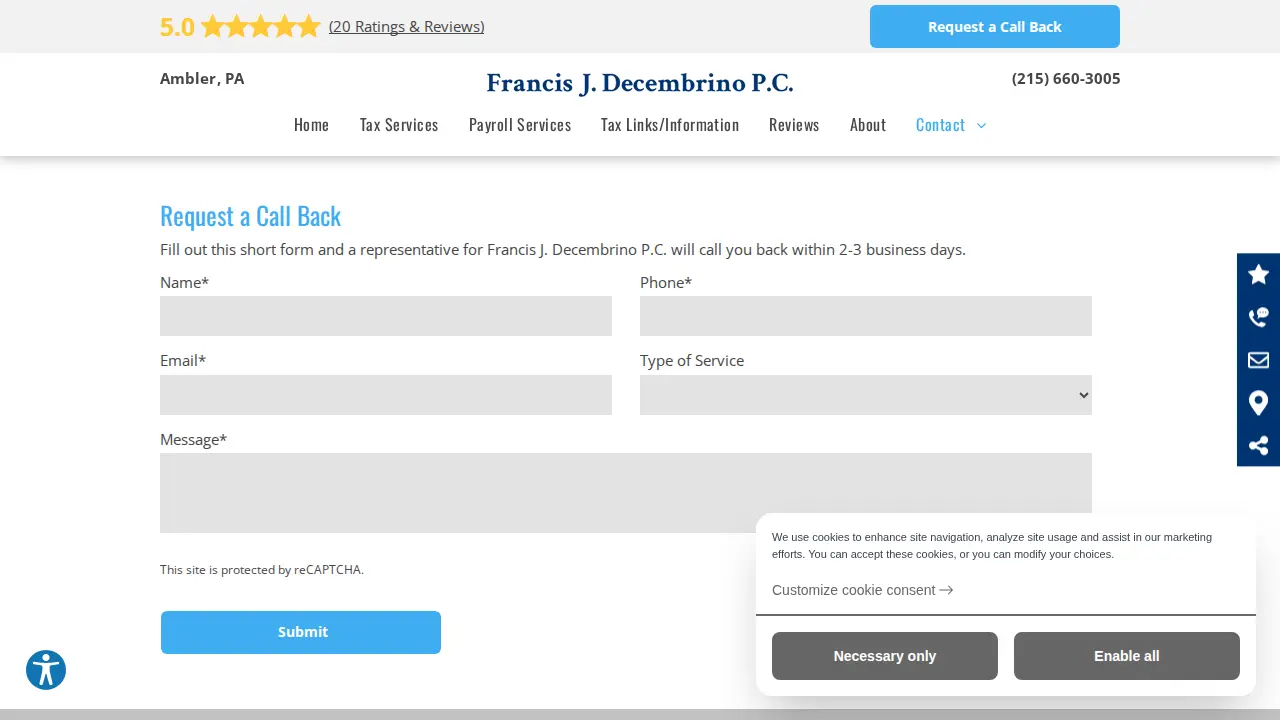Open the Type of Service dropdown

(866, 395)
